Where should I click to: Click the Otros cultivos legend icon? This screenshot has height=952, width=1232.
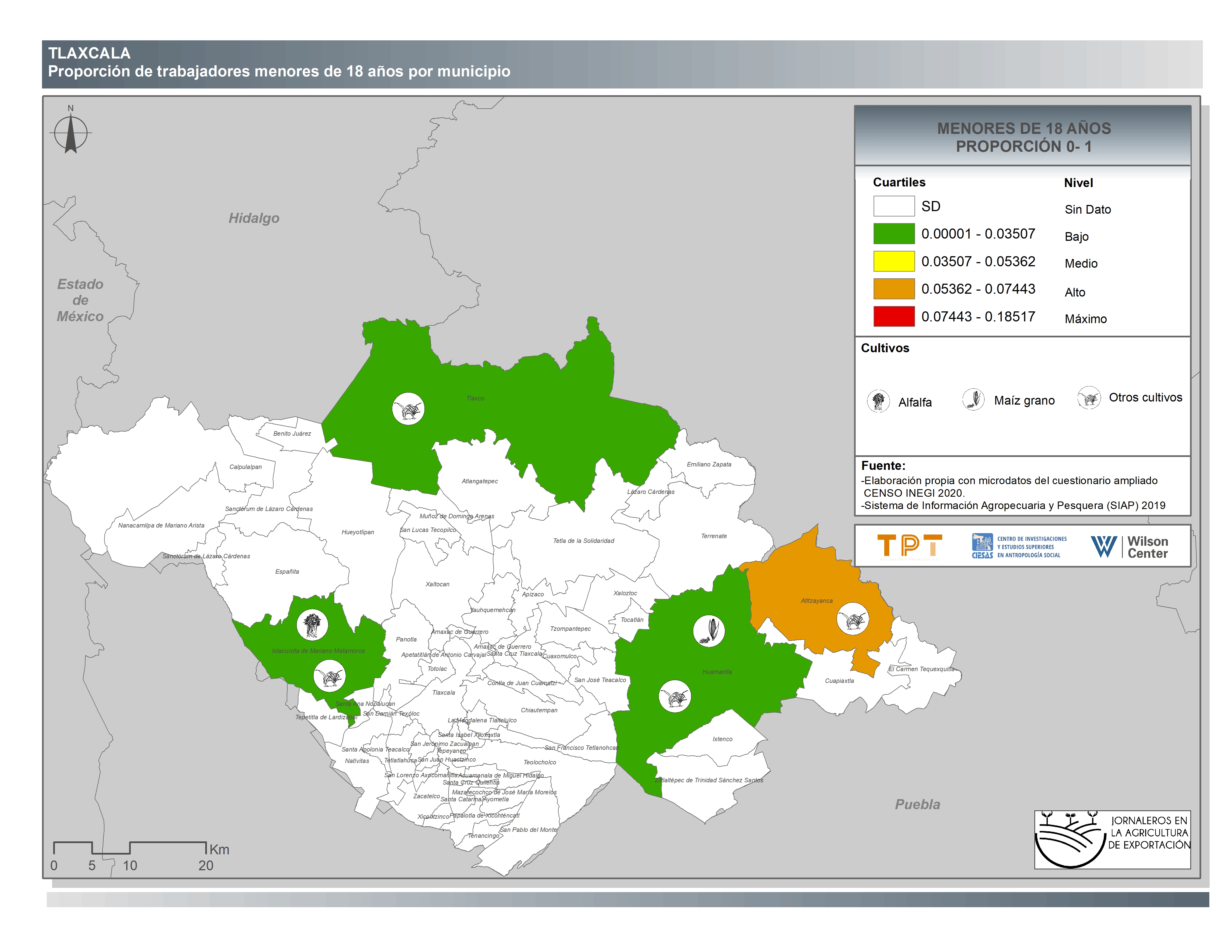point(1089,398)
